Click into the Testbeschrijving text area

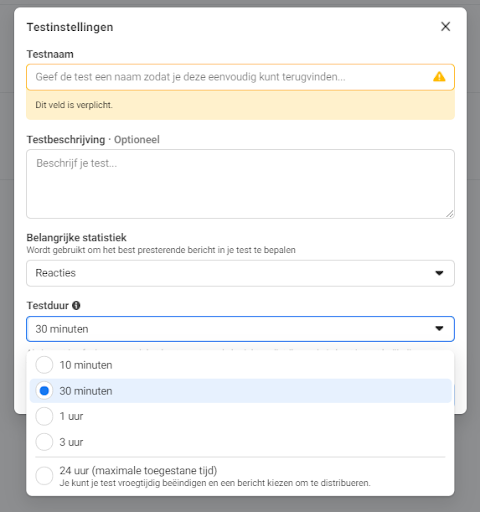click(x=240, y=184)
